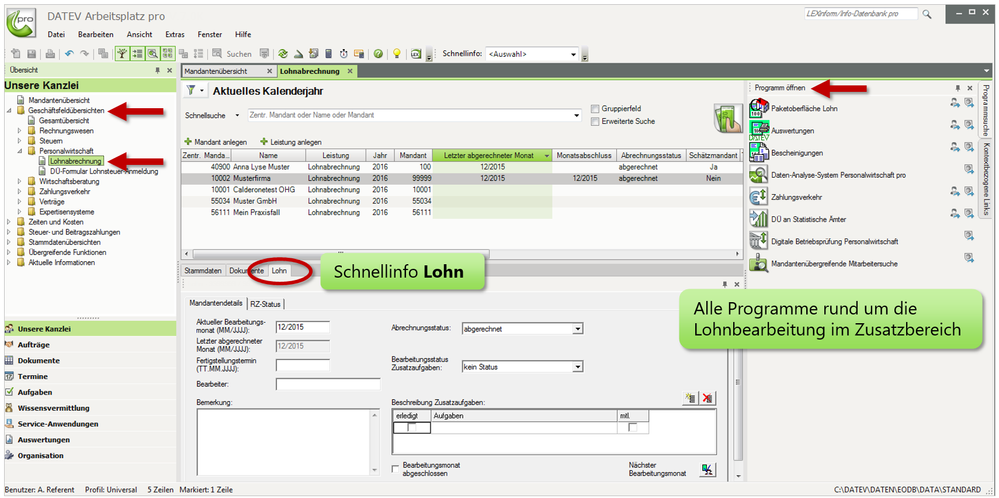Viewport: 999px width, 498px height.
Task: Click the save icon in the toolbar
Action: coord(31,54)
